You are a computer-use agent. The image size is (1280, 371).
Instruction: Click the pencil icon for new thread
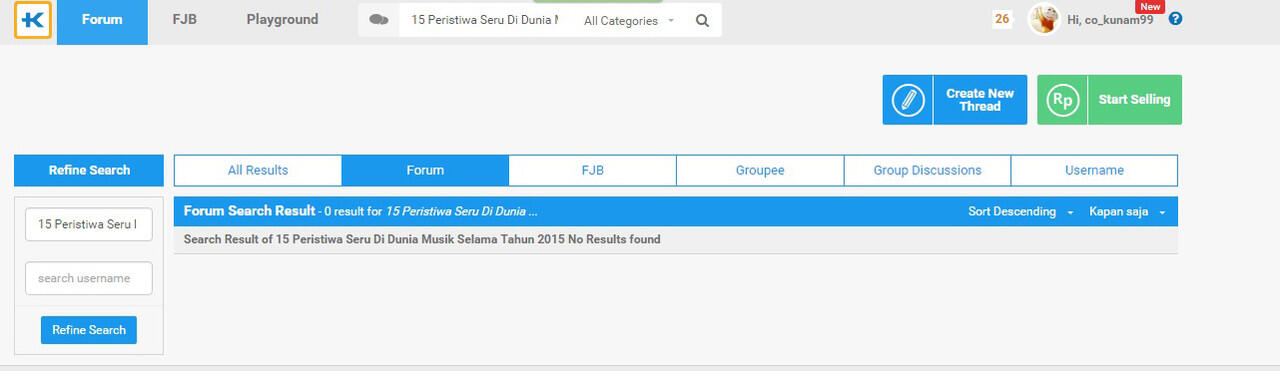pyautogui.click(x=907, y=100)
